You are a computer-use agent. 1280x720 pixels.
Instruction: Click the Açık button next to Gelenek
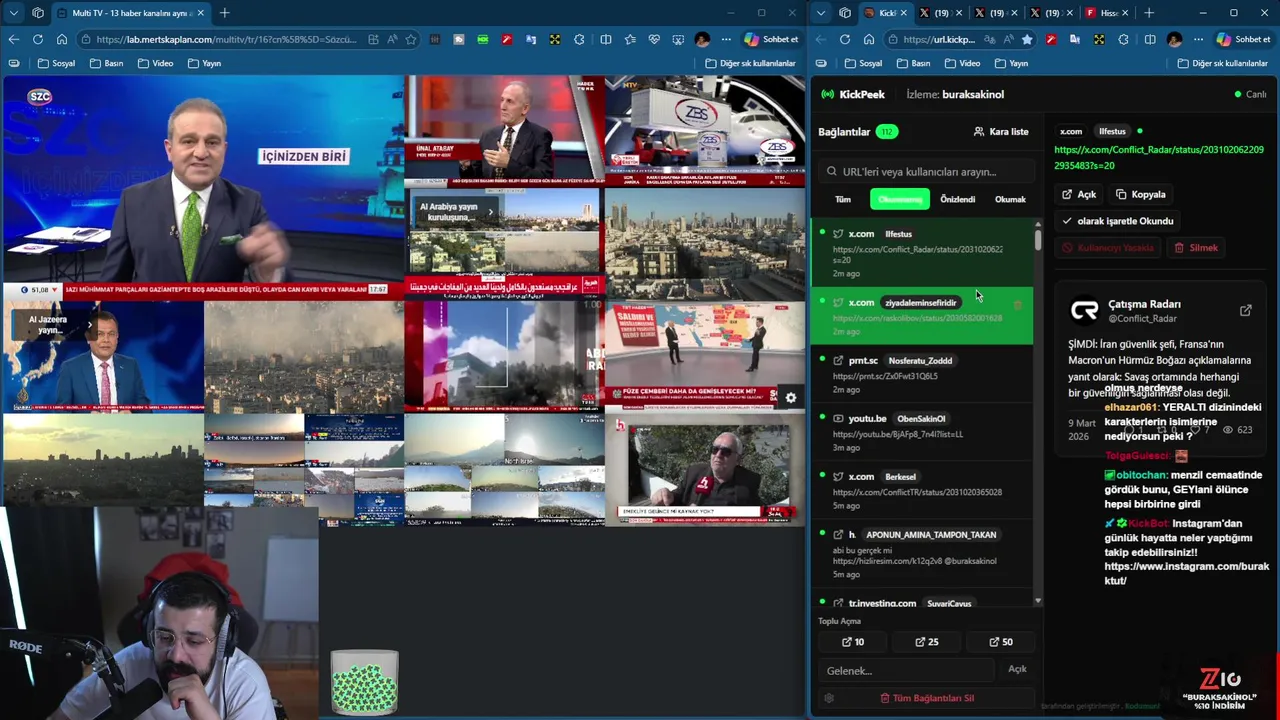(x=1017, y=669)
